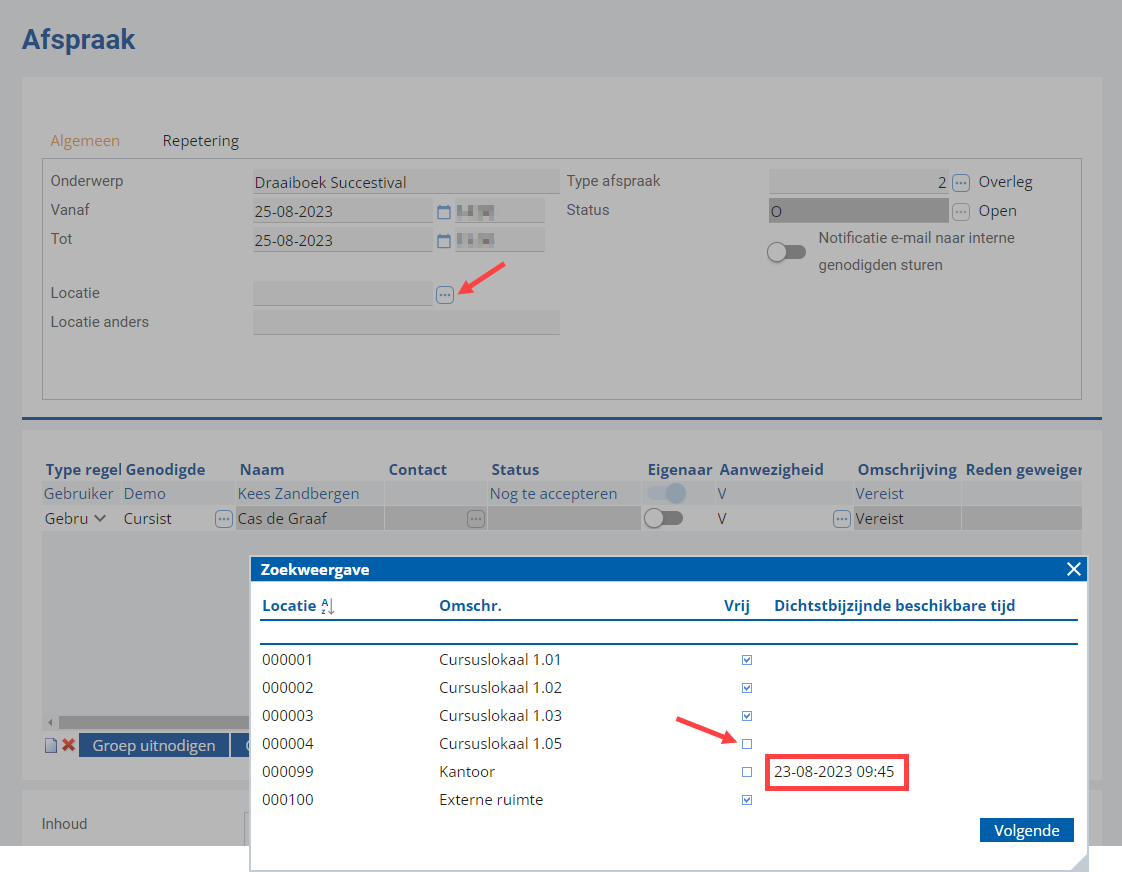
Task: Open the Locatie lookup ellipsis button
Action: coord(444,295)
